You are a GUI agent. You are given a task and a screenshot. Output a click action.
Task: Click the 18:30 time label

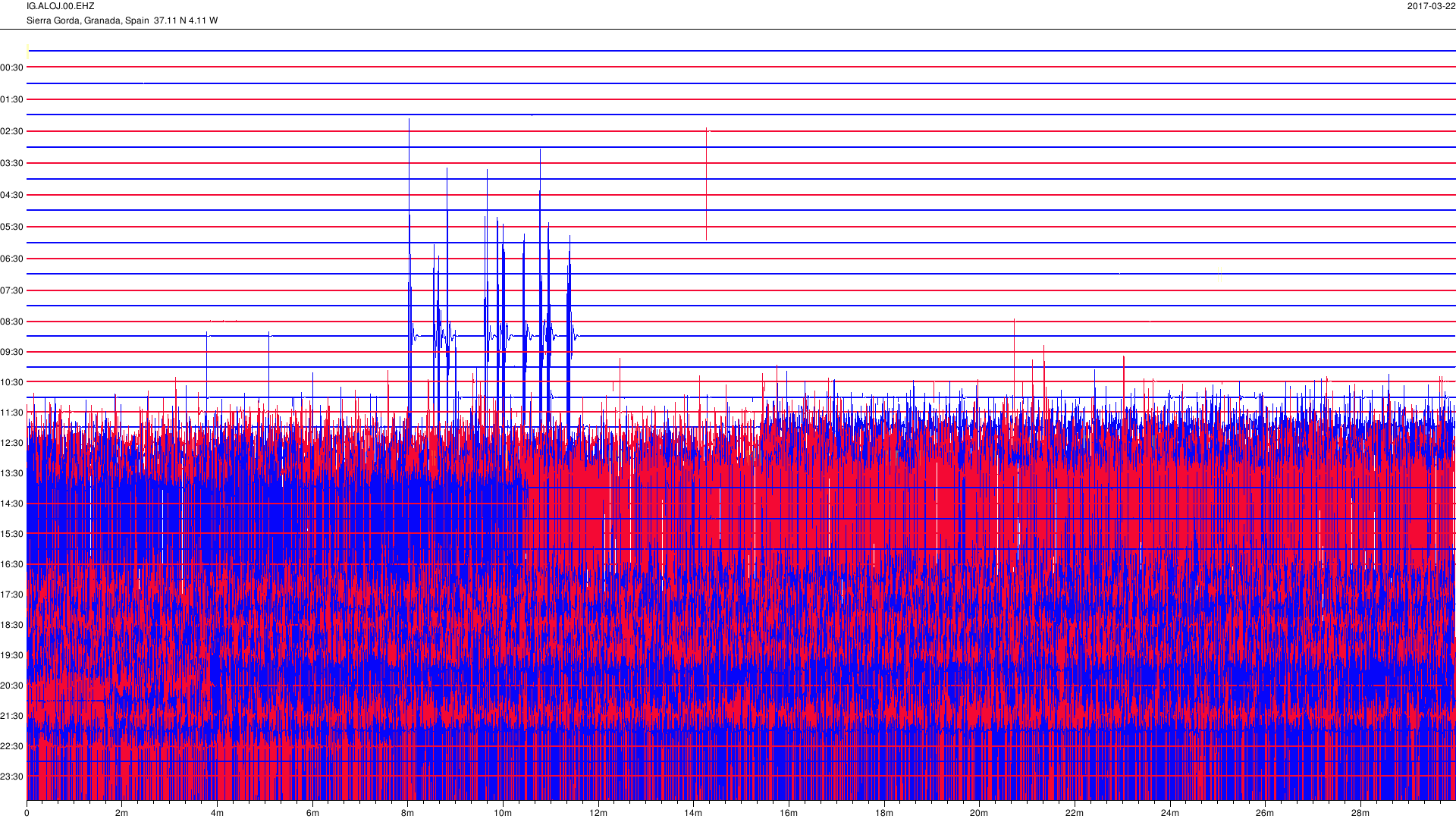click(12, 625)
